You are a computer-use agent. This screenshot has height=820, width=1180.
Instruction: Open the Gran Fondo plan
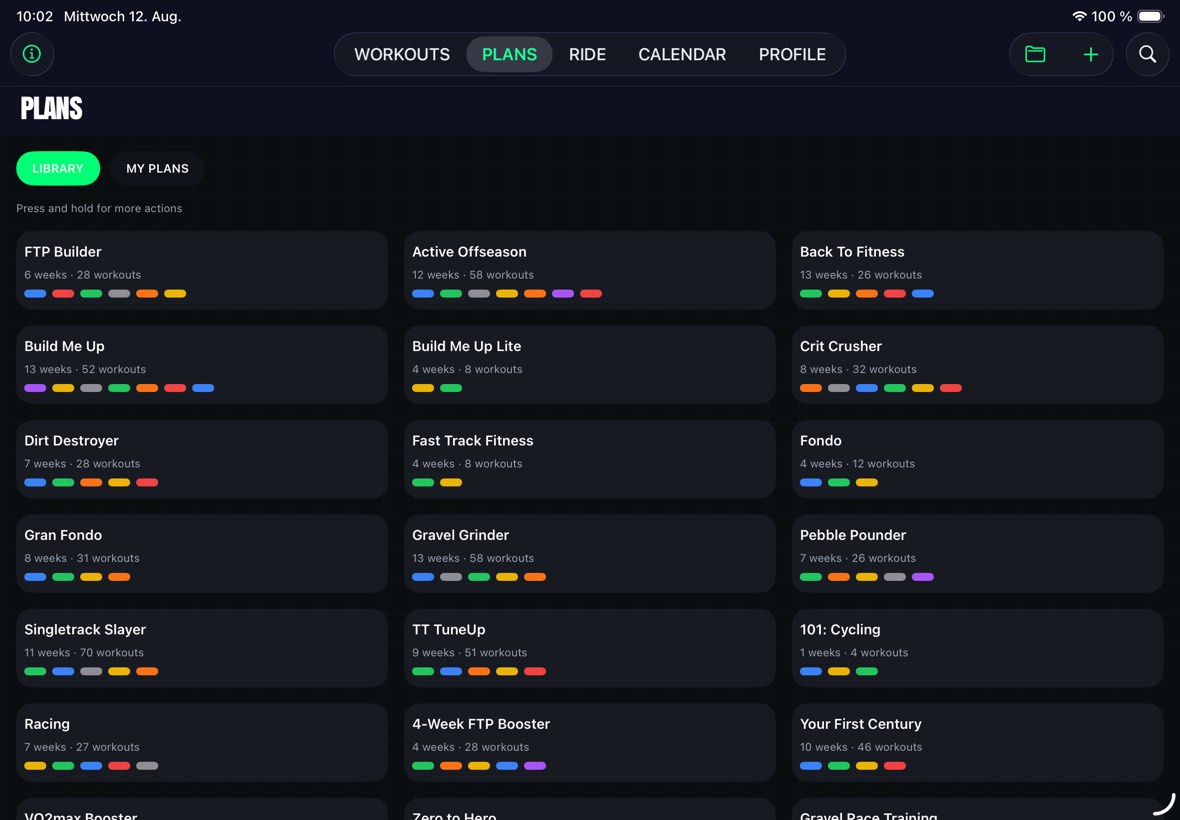pyautogui.click(x=202, y=554)
